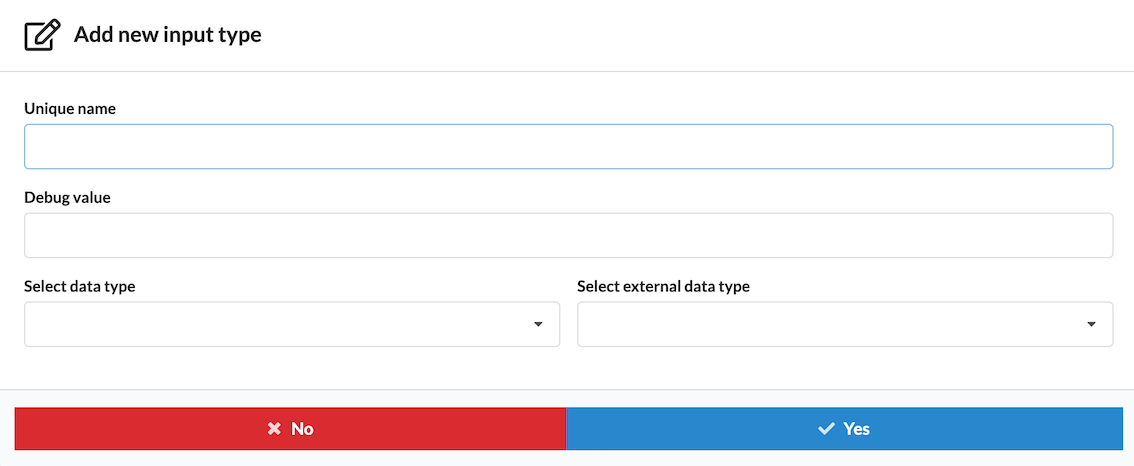This screenshot has width=1134, height=466.
Task: Click the checkmark icon on Yes button
Action: click(x=826, y=429)
